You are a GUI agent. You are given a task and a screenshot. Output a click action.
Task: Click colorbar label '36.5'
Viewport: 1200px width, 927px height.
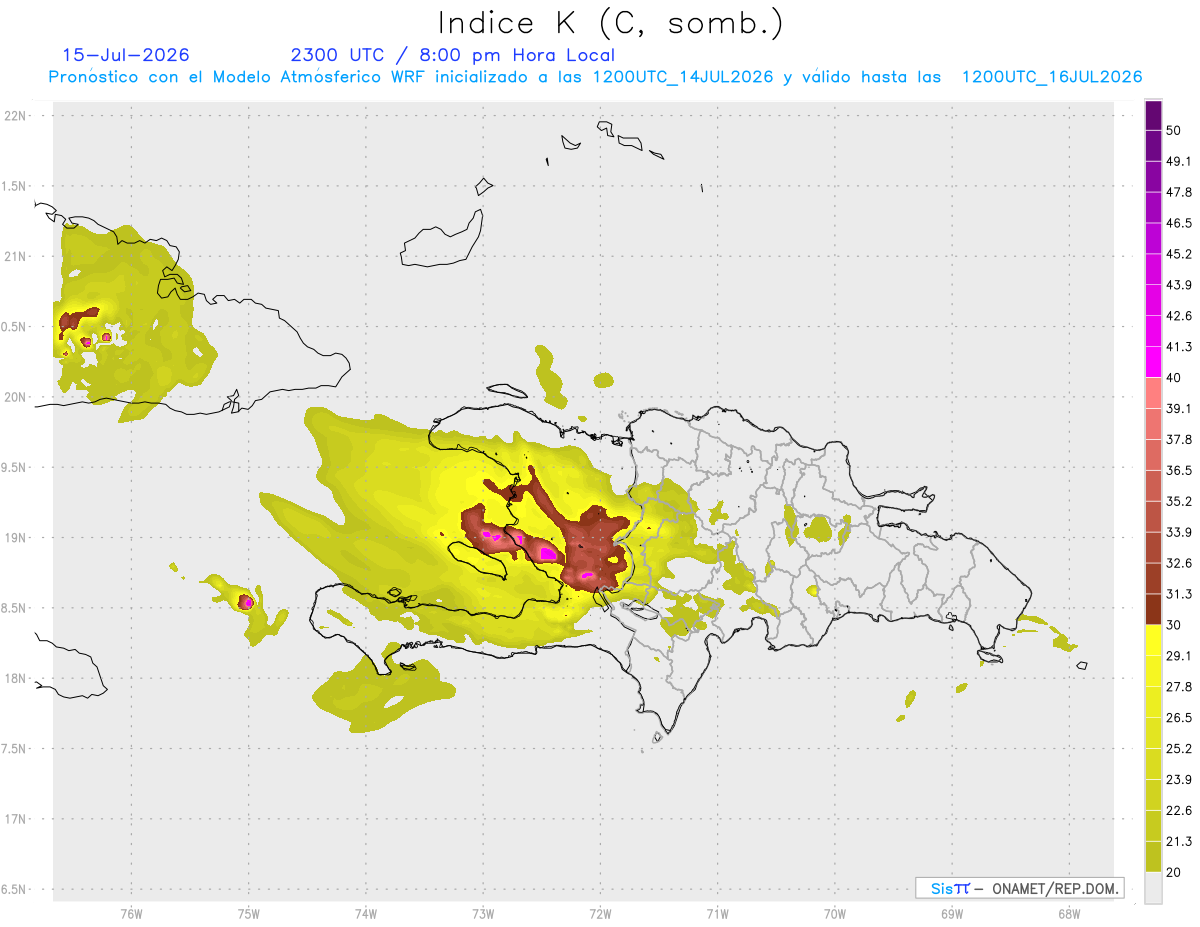(1179, 471)
